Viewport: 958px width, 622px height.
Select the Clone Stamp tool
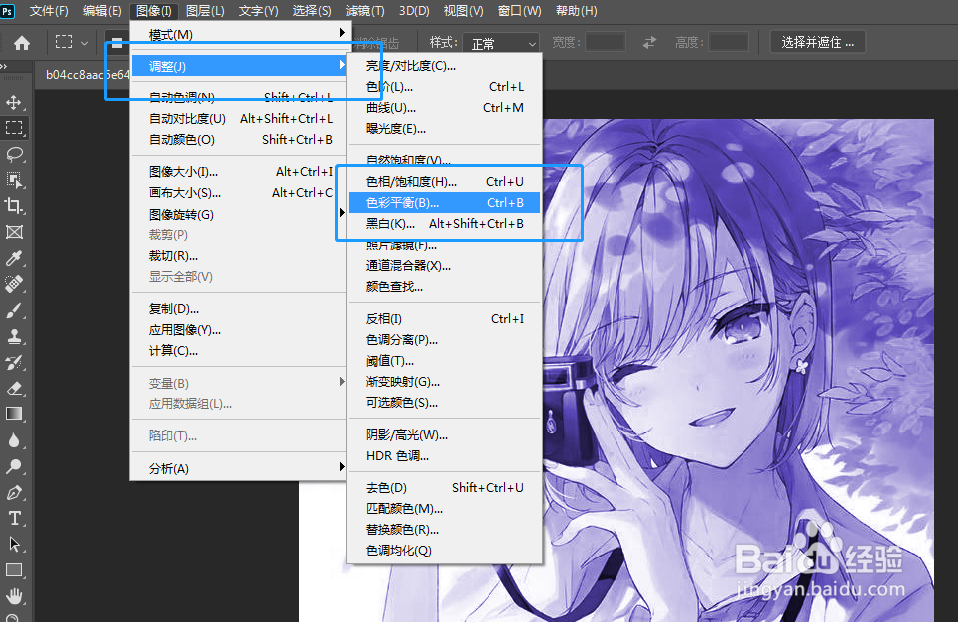click(14, 336)
